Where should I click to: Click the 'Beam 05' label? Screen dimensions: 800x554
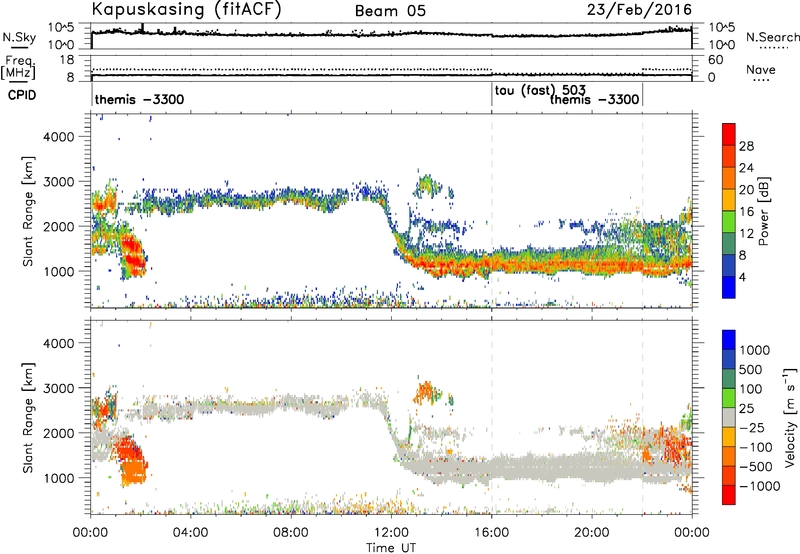390,11
